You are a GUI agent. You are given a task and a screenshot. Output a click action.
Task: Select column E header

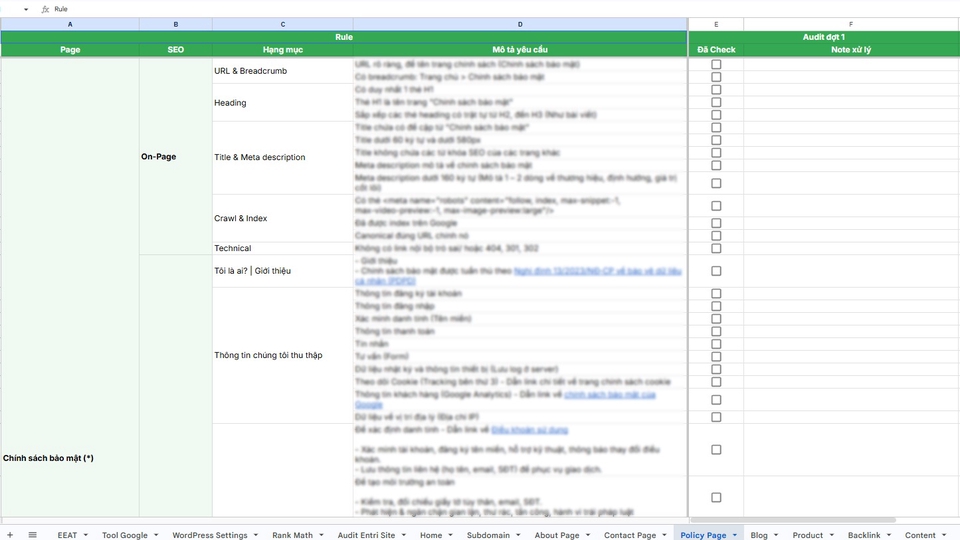tap(716, 24)
